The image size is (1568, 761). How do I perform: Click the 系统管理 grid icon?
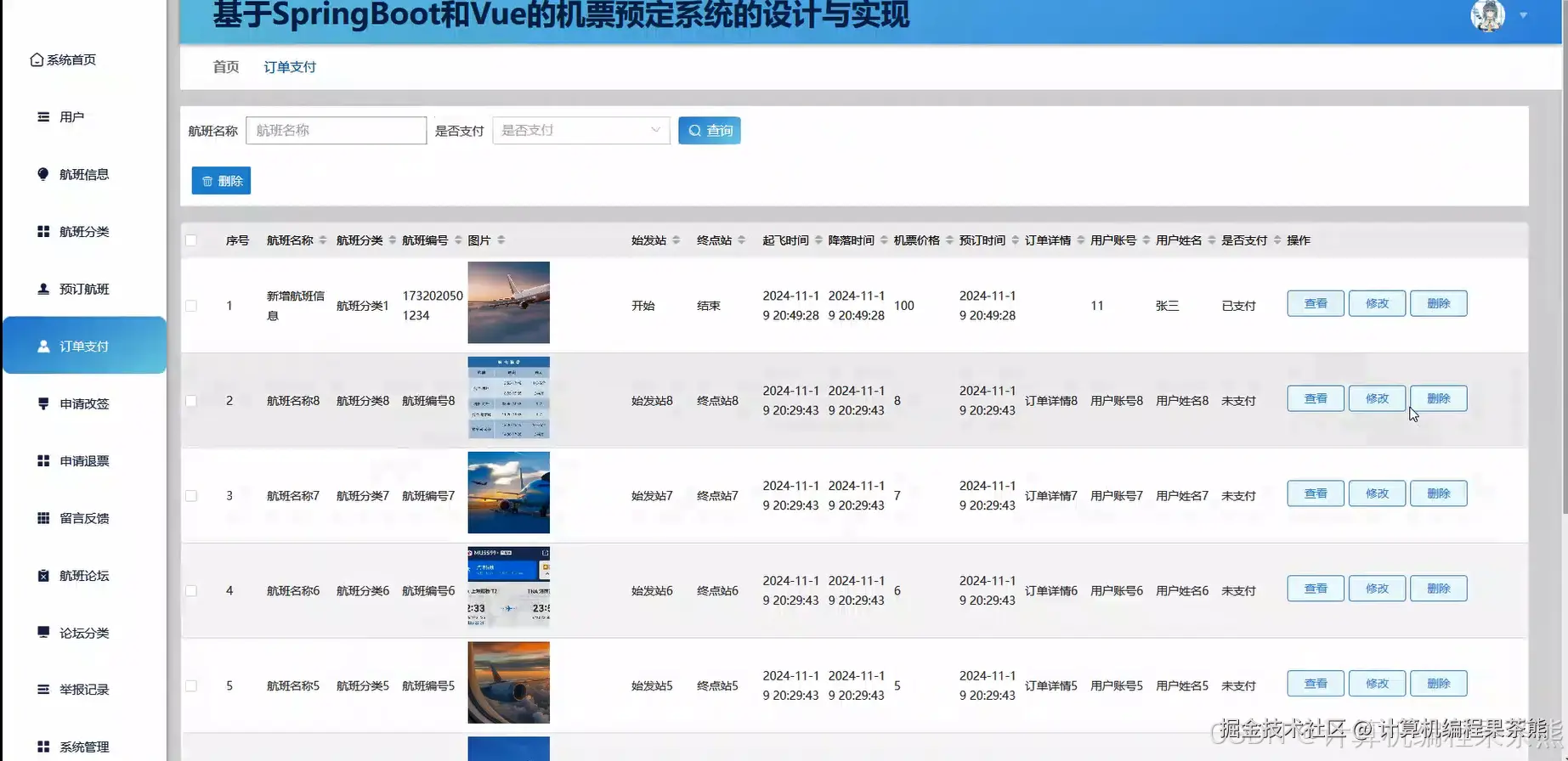(x=43, y=747)
